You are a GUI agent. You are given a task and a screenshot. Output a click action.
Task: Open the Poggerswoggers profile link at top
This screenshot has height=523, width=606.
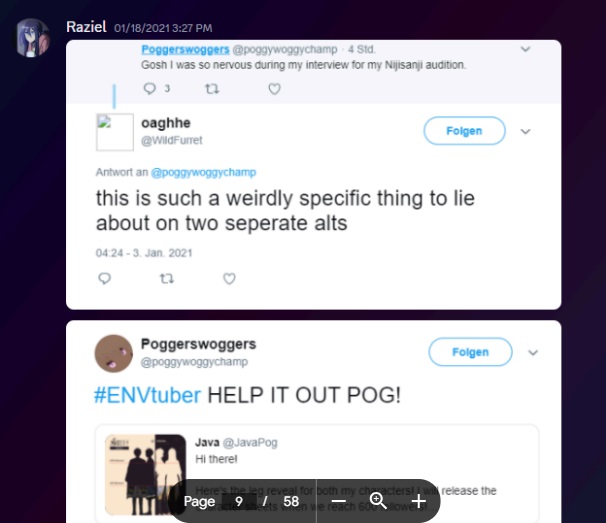185,49
